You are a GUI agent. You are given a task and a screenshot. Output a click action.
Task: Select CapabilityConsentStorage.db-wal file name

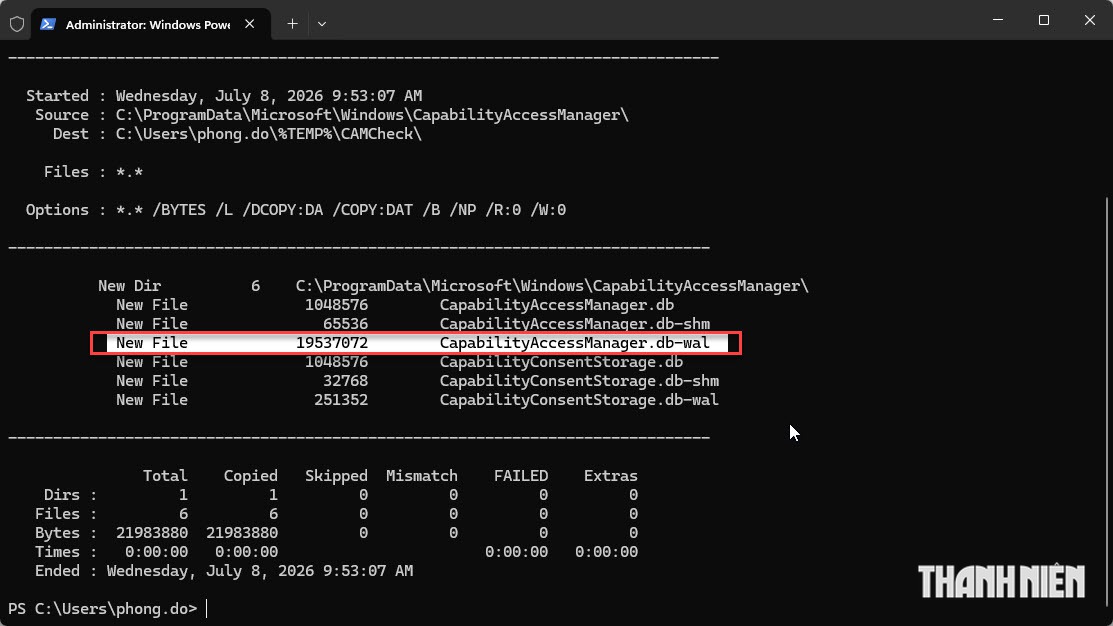click(579, 400)
